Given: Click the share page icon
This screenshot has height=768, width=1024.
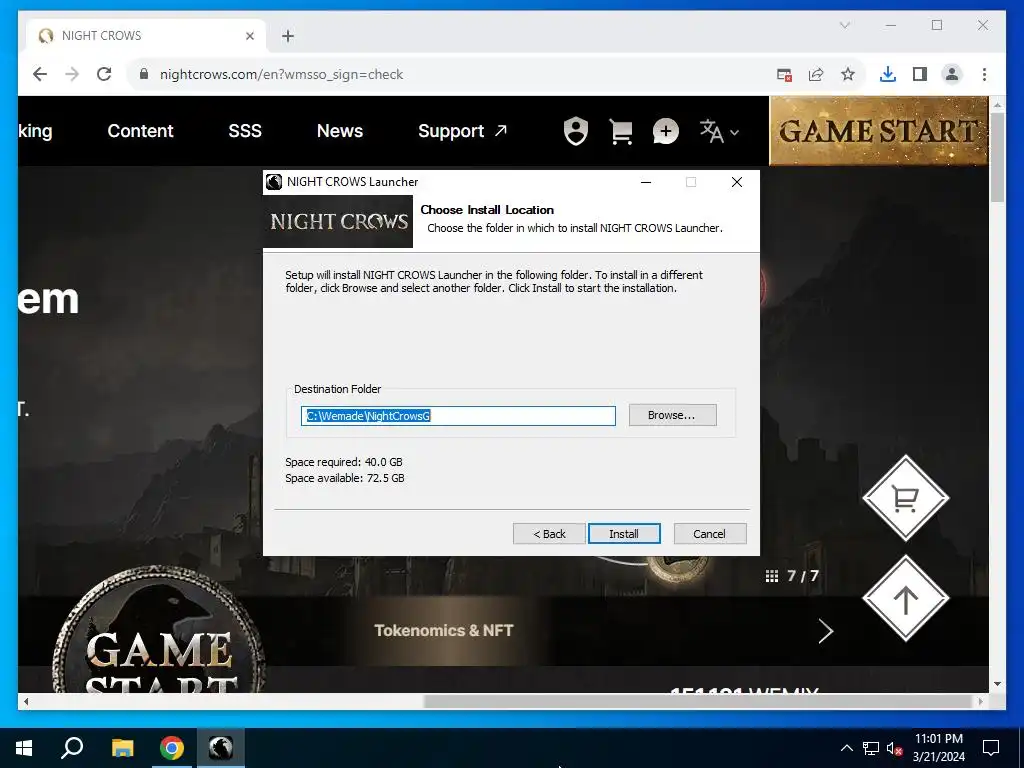Looking at the screenshot, I should (x=816, y=74).
